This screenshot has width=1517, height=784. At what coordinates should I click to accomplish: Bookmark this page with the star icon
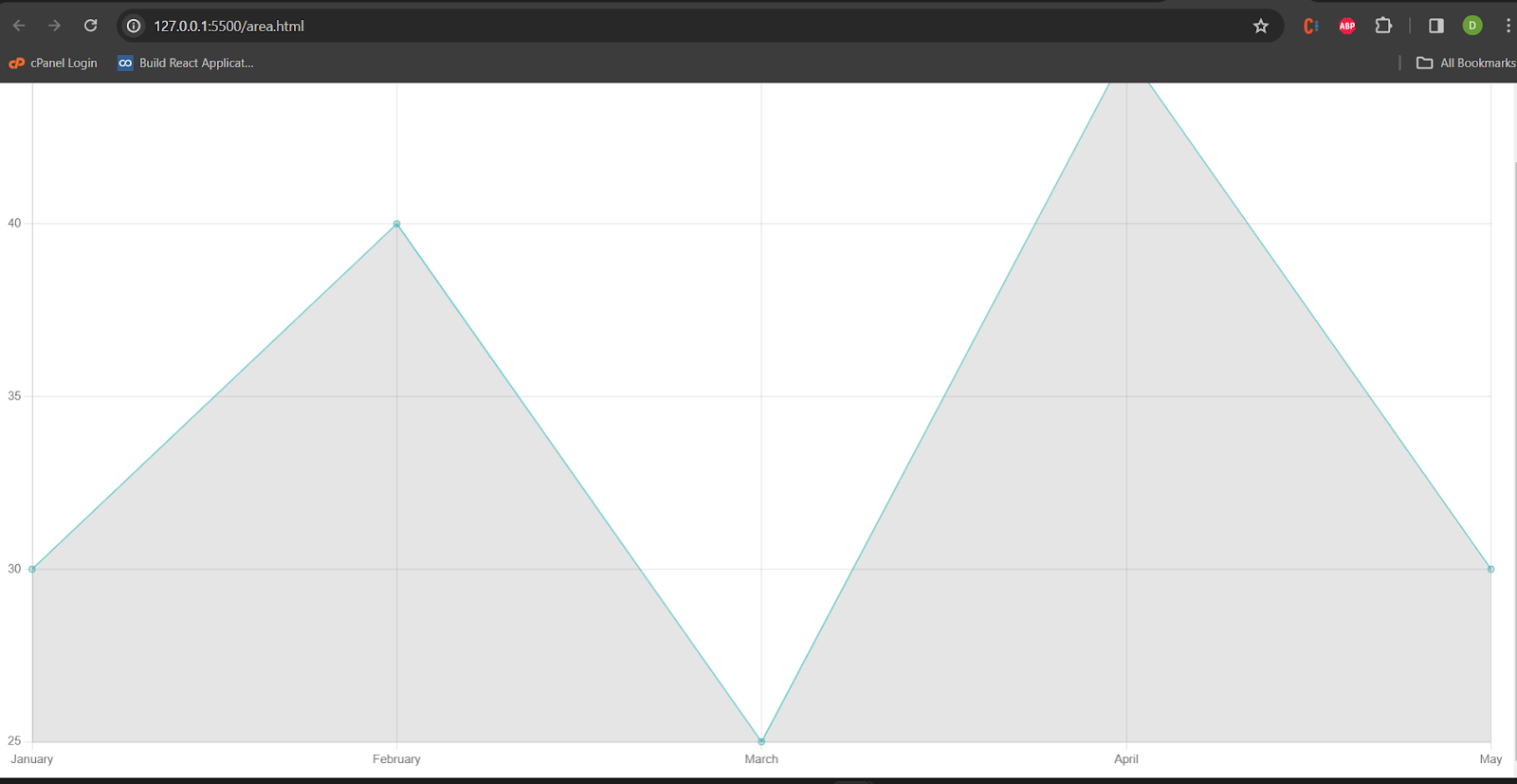click(1260, 26)
